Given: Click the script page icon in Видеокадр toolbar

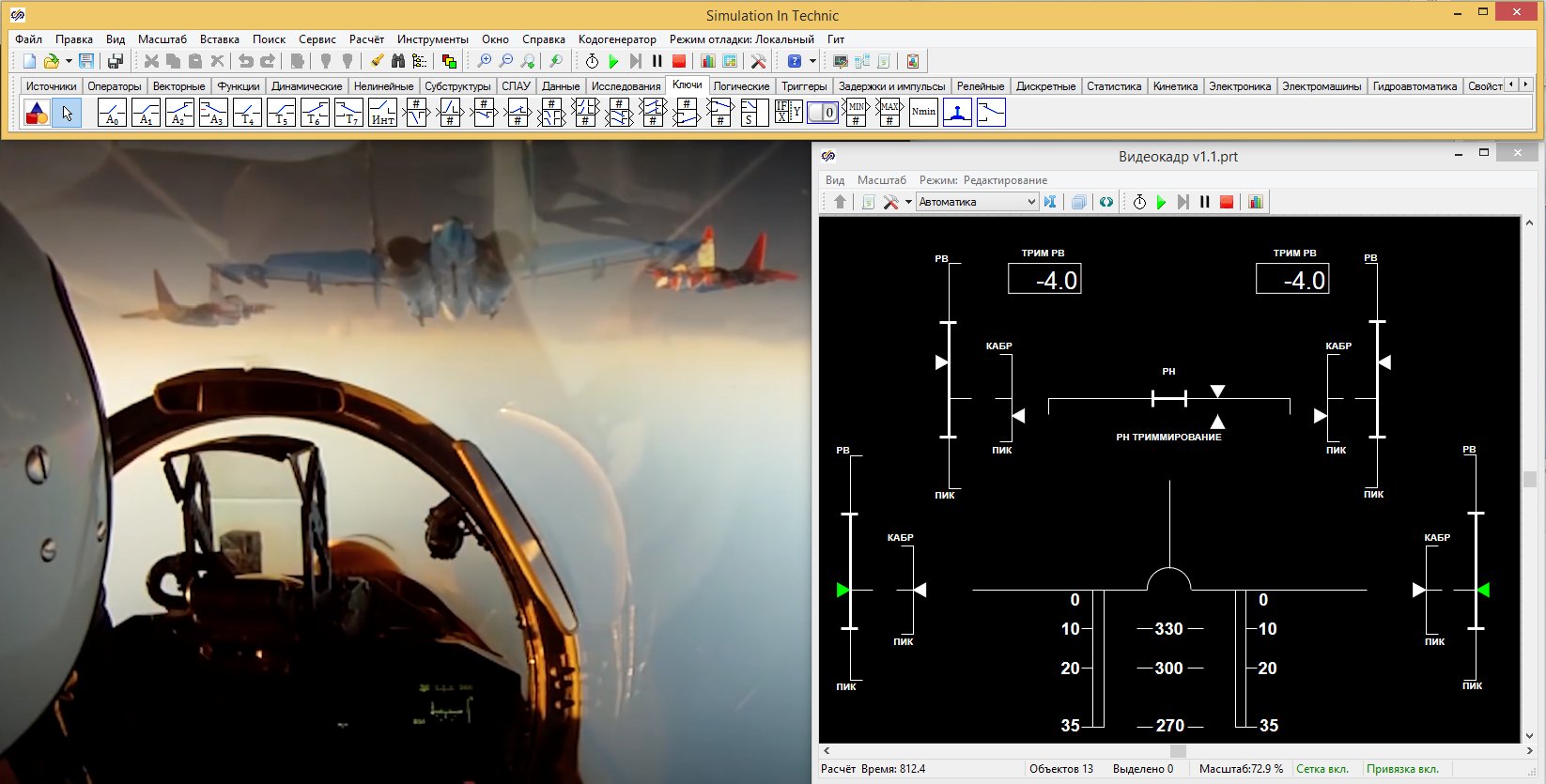Looking at the screenshot, I should click(869, 202).
